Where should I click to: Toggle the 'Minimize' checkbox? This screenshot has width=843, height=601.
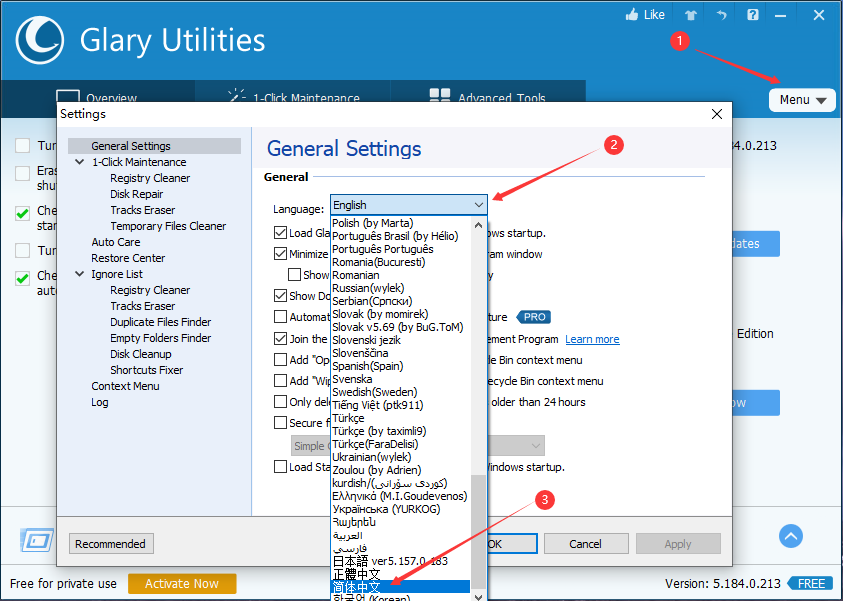pyautogui.click(x=280, y=254)
